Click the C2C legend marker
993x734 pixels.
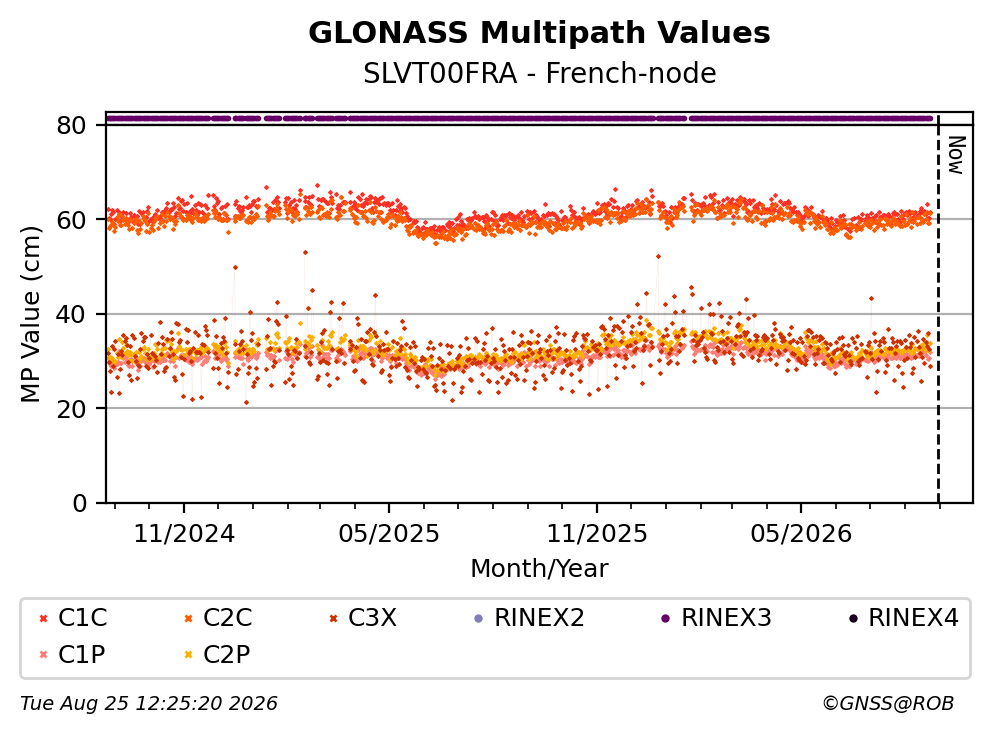(x=188, y=619)
